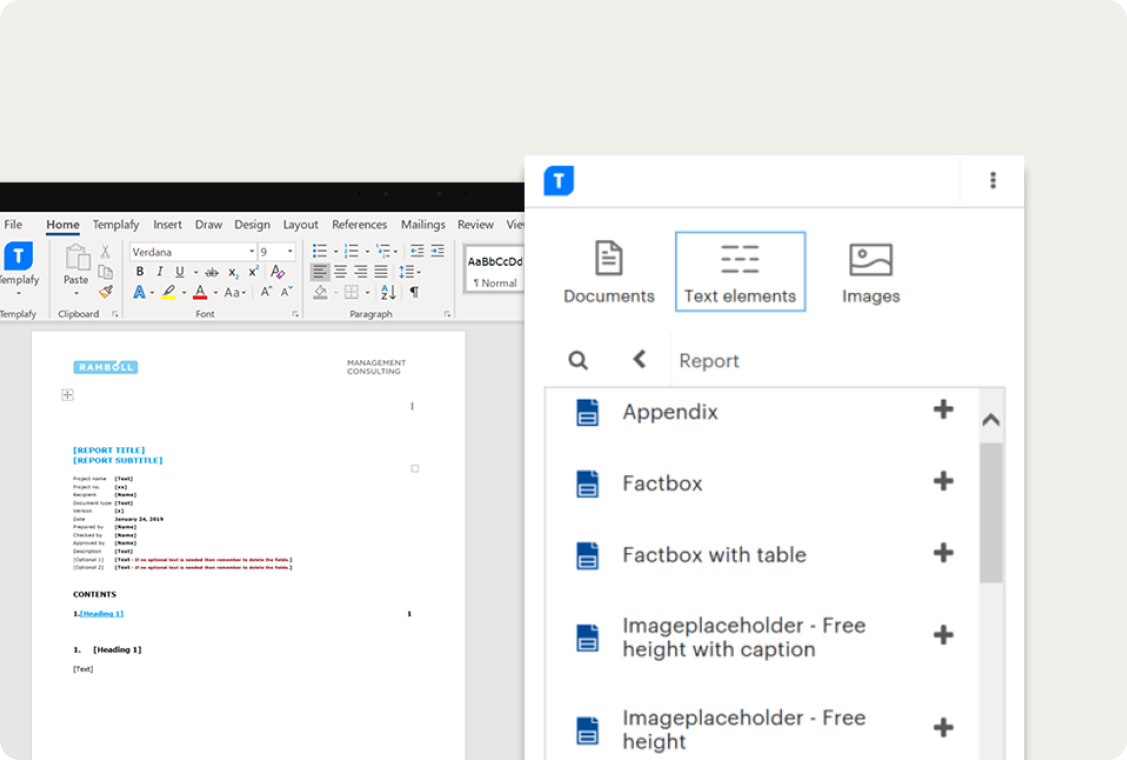
Task: Toggle strikethrough formatting
Action: click(211, 272)
